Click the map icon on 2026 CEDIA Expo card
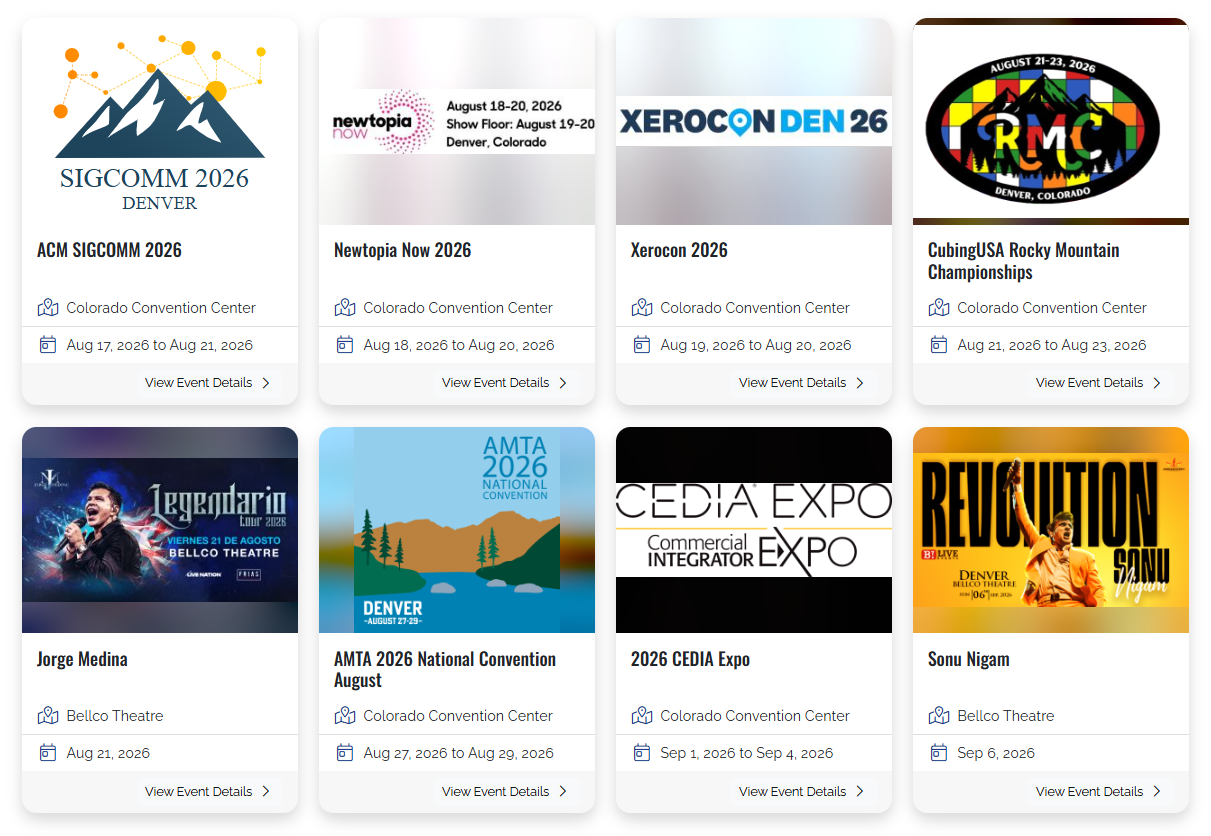Image resolution: width=1211 pixels, height=836 pixels. tap(642, 715)
